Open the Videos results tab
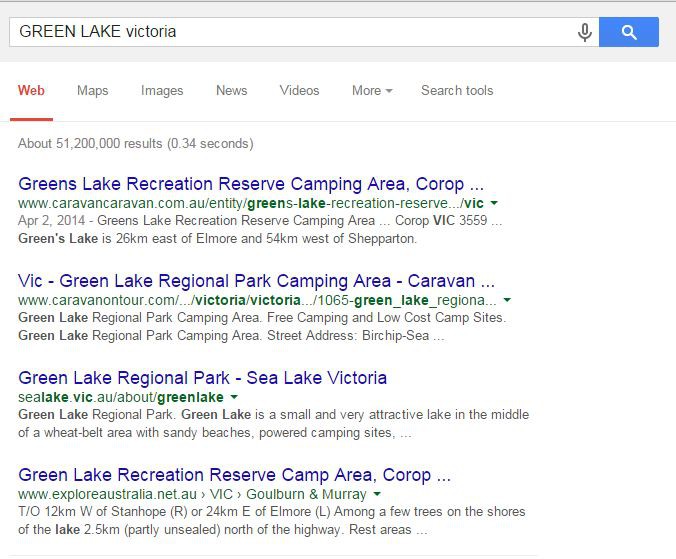This screenshot has width=676, height=559. pyautogui.click(x=299, y=90)
